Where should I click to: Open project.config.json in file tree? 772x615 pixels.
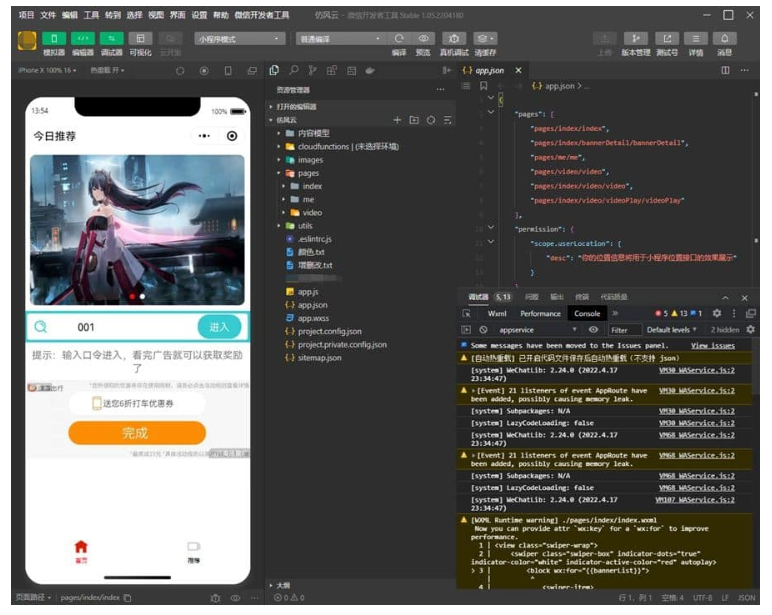(x=329, y=331)
